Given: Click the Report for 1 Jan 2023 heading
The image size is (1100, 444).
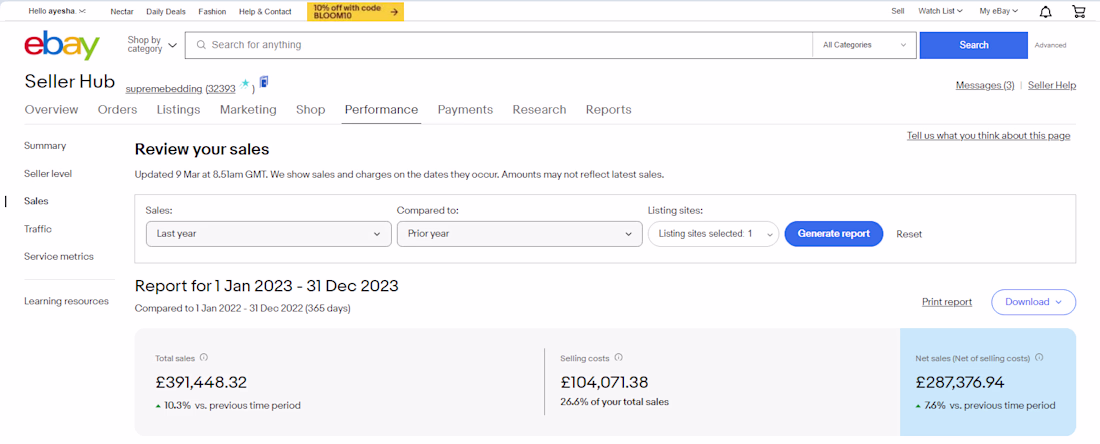Looking at the screenshot, I should coord(267,285).
